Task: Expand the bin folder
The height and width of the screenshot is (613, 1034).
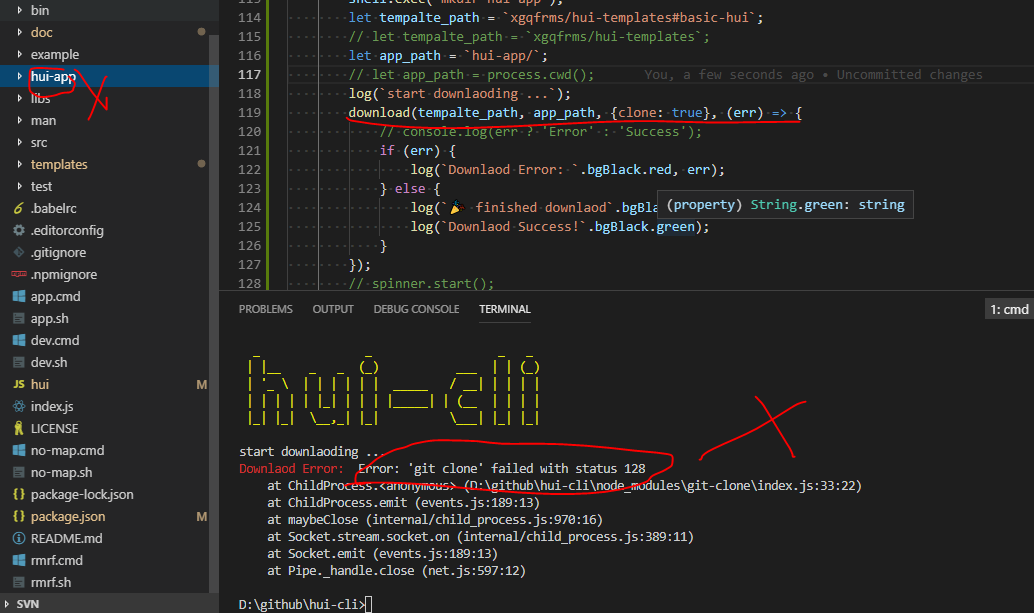Action: pos(19,10)
